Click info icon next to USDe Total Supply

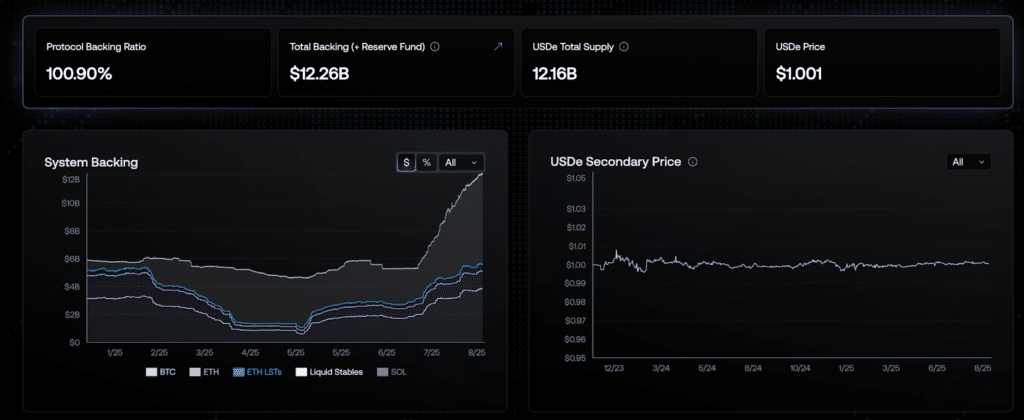pyautogui.click(x=624, y=47)
